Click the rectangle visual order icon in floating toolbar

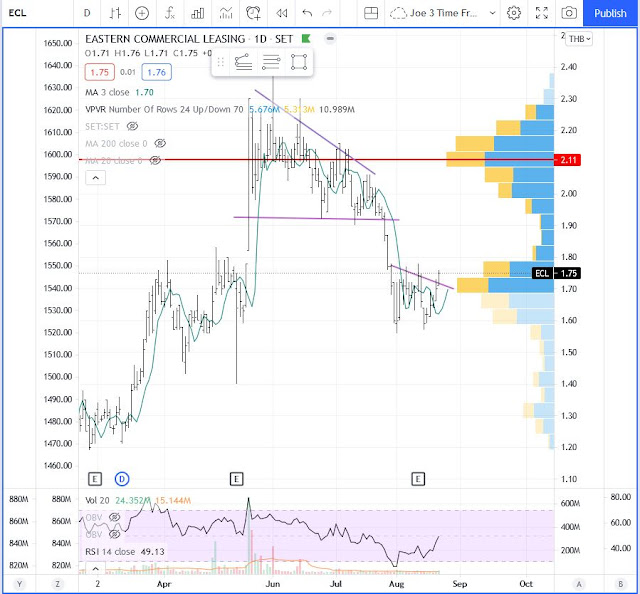[x=299, y=62]
